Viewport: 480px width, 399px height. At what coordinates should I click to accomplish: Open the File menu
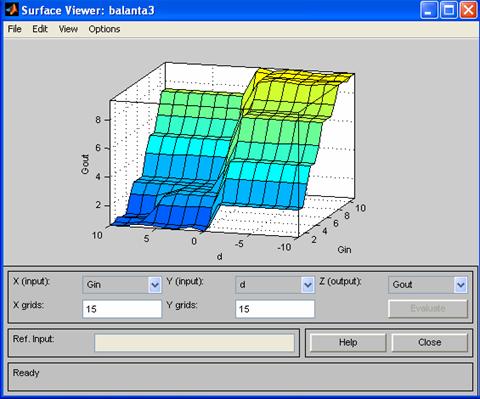click(x=14, y=29)
